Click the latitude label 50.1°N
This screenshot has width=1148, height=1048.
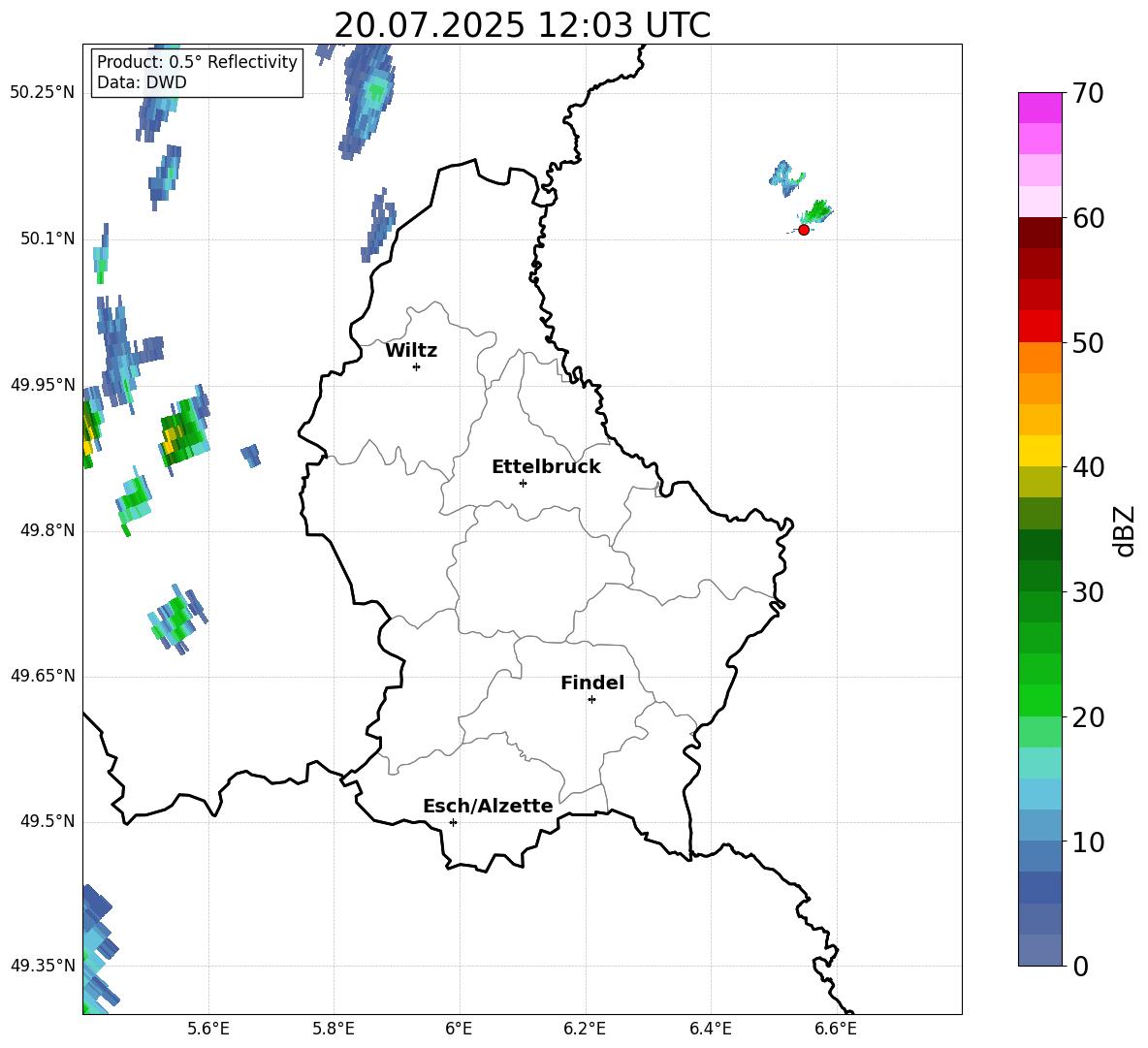[48, 238]
